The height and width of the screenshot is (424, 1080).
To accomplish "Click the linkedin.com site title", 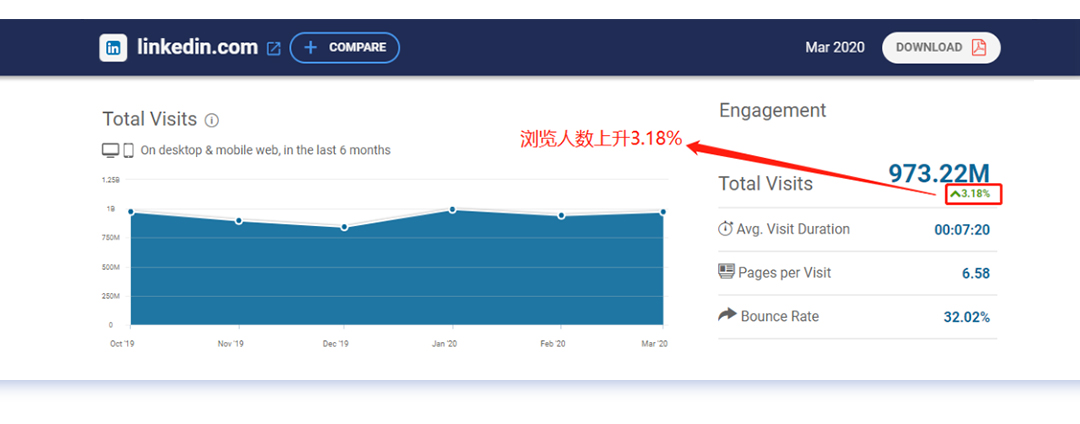I will point(198,47).
